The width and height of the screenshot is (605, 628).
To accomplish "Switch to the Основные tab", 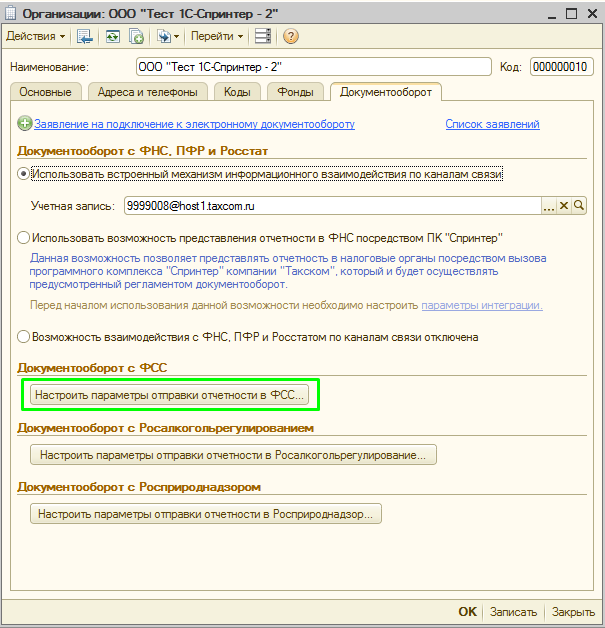I will pos(45,92).
